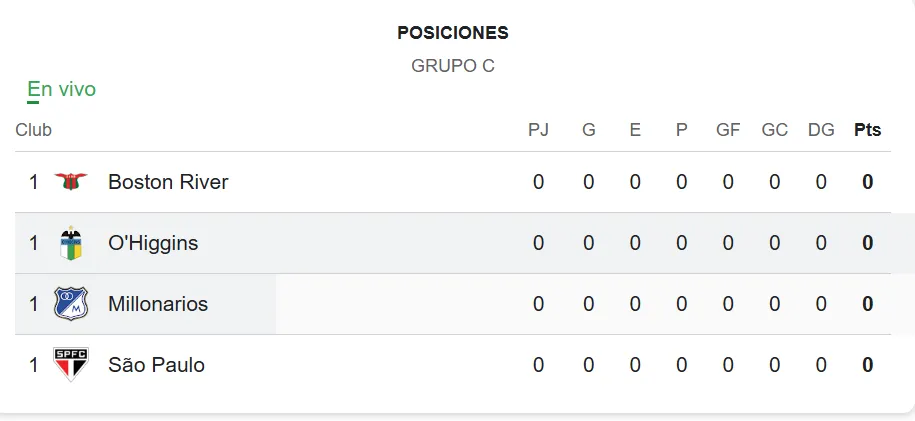Click the GF column header
This screenshot has width=915, height=421.
(728, 130)
